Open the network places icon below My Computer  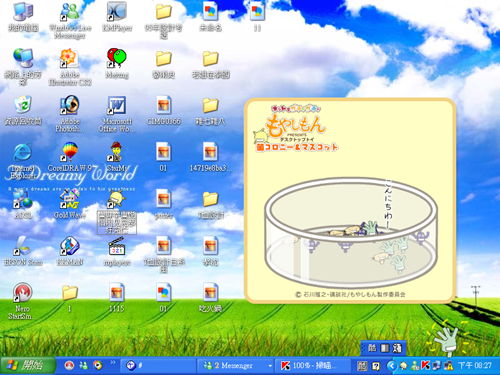(x=23, y=67)
